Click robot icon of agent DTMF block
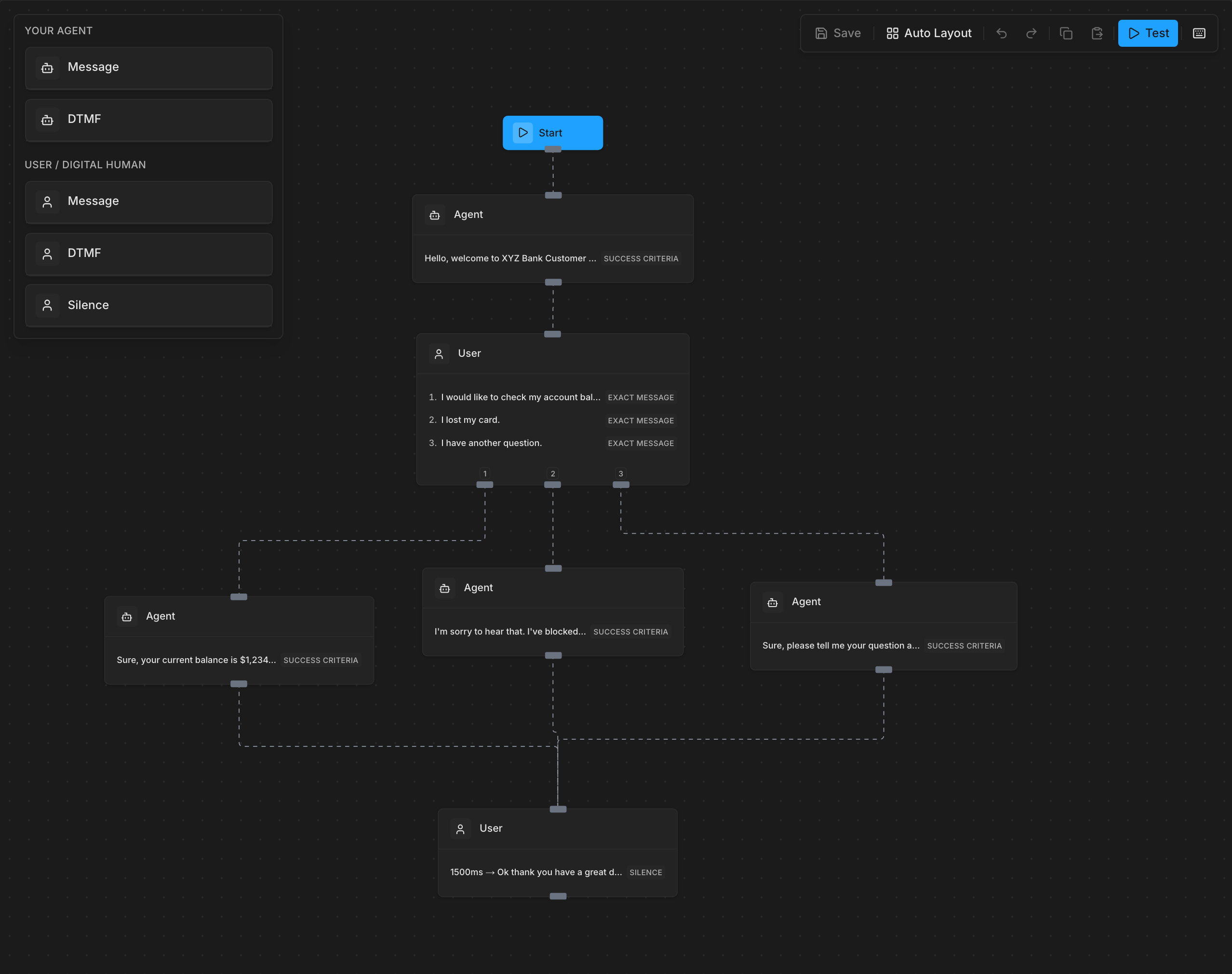Image resolution: width=1232 pixels, height=974 pixels. (x=47, y=120)
